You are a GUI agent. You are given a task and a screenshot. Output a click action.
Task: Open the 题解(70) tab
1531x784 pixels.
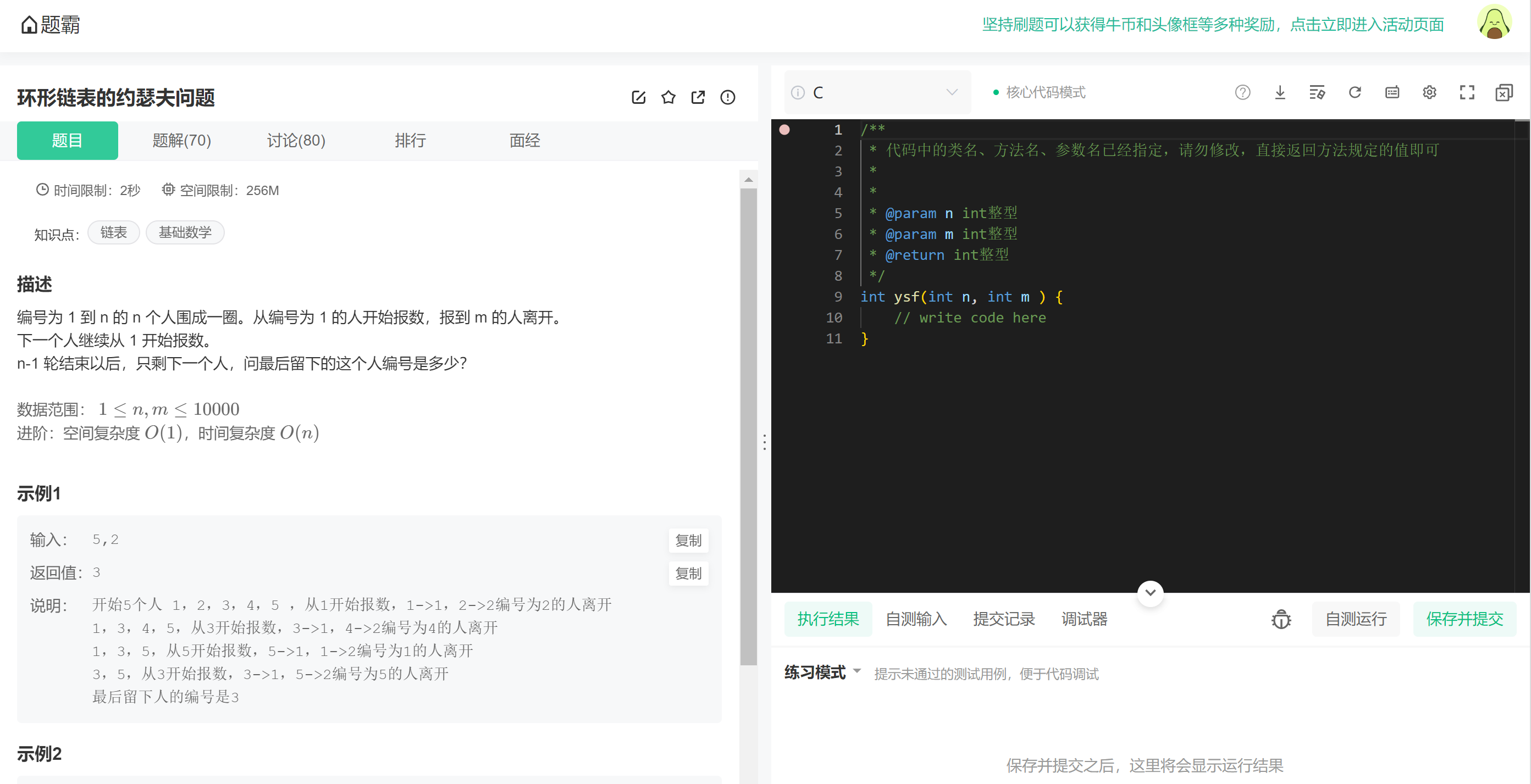pos(182,141)
